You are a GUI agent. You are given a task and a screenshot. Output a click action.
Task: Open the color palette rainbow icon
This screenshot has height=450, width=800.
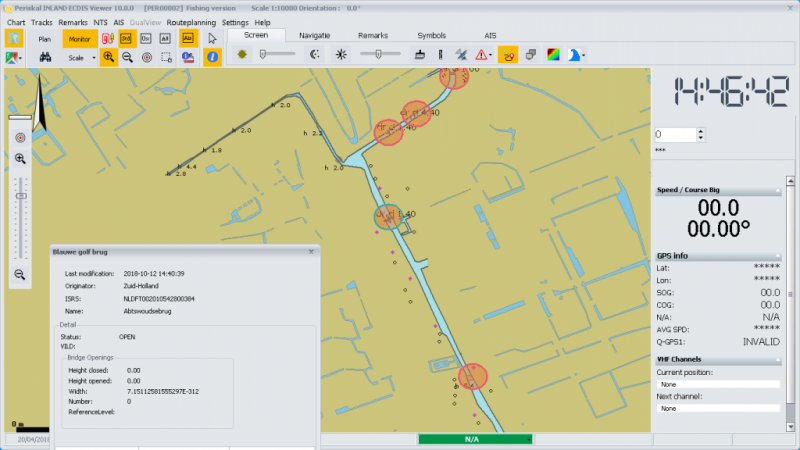click(554, 55)
